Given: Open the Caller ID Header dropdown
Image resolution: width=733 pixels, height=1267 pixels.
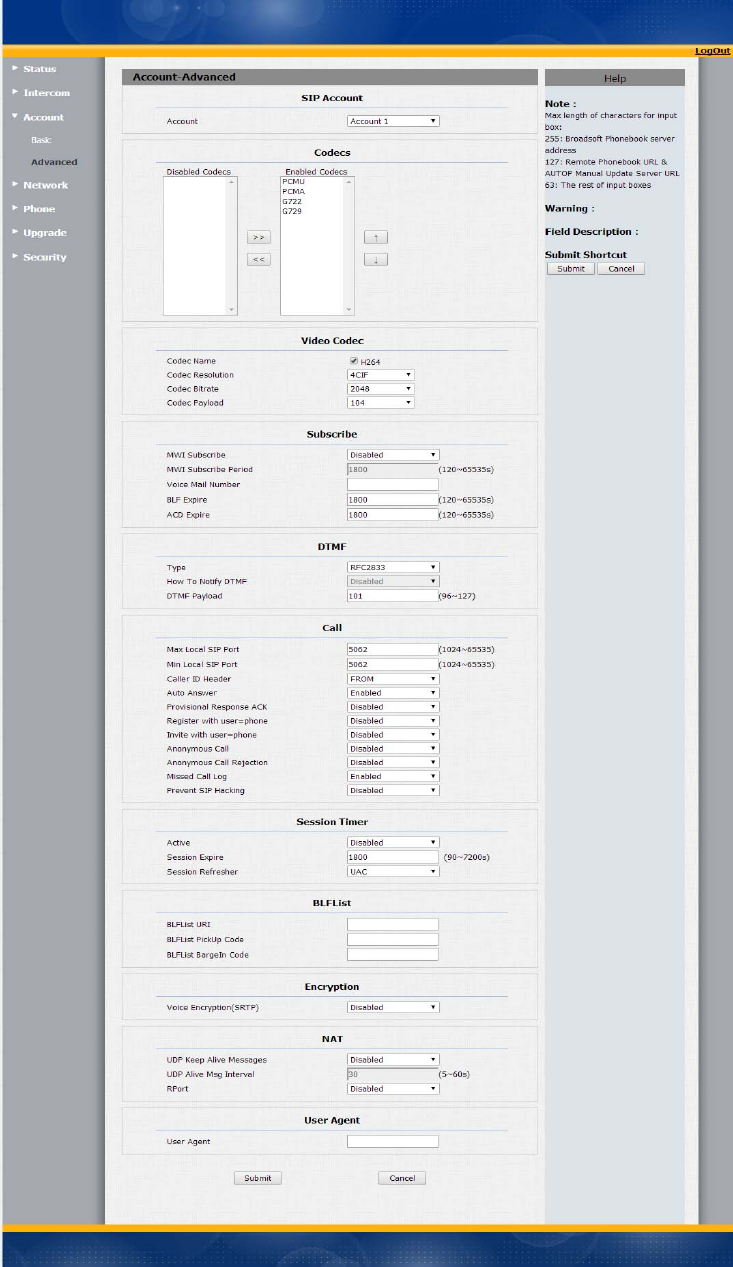Looking at the screenshot, I should [x=393, y=679].
